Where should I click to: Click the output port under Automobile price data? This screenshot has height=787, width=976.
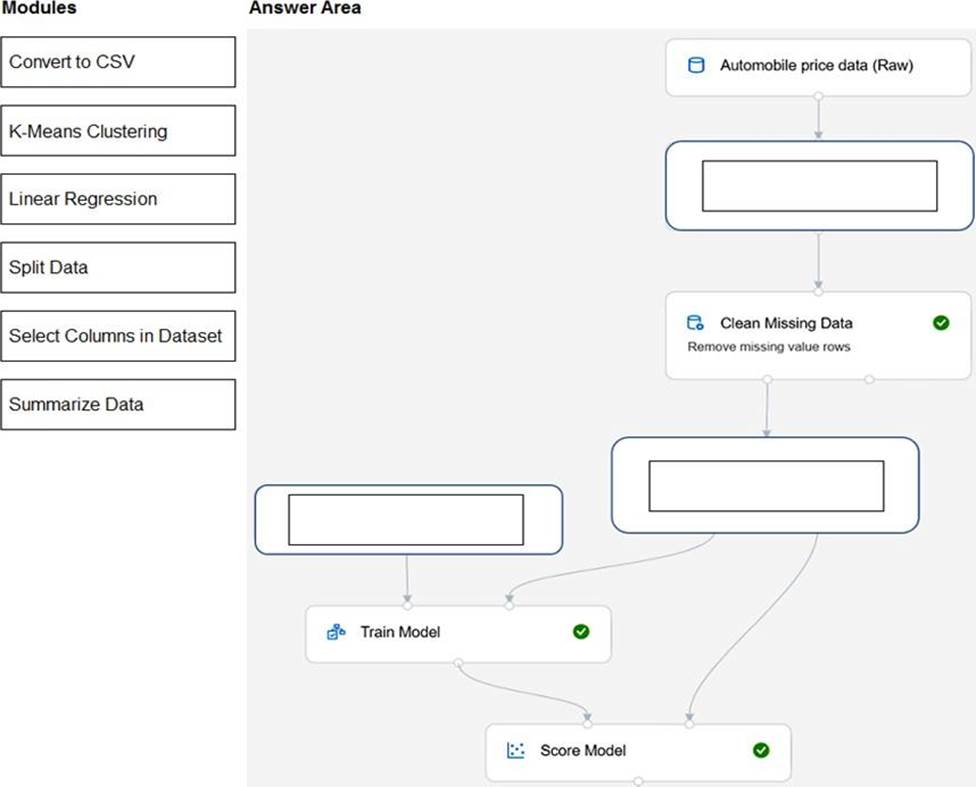point(819,96)
